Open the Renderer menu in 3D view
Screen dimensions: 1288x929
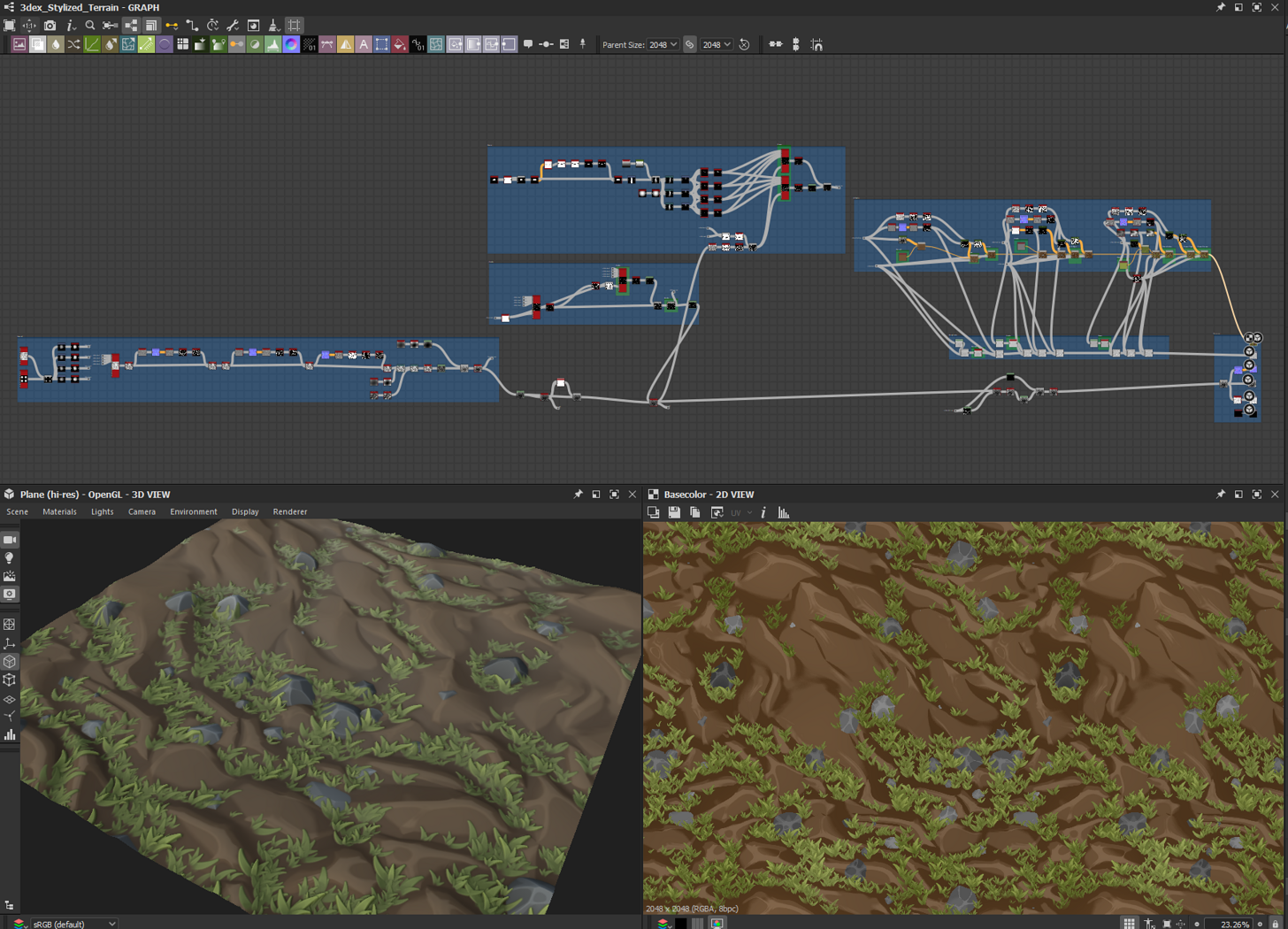point(289,511)
